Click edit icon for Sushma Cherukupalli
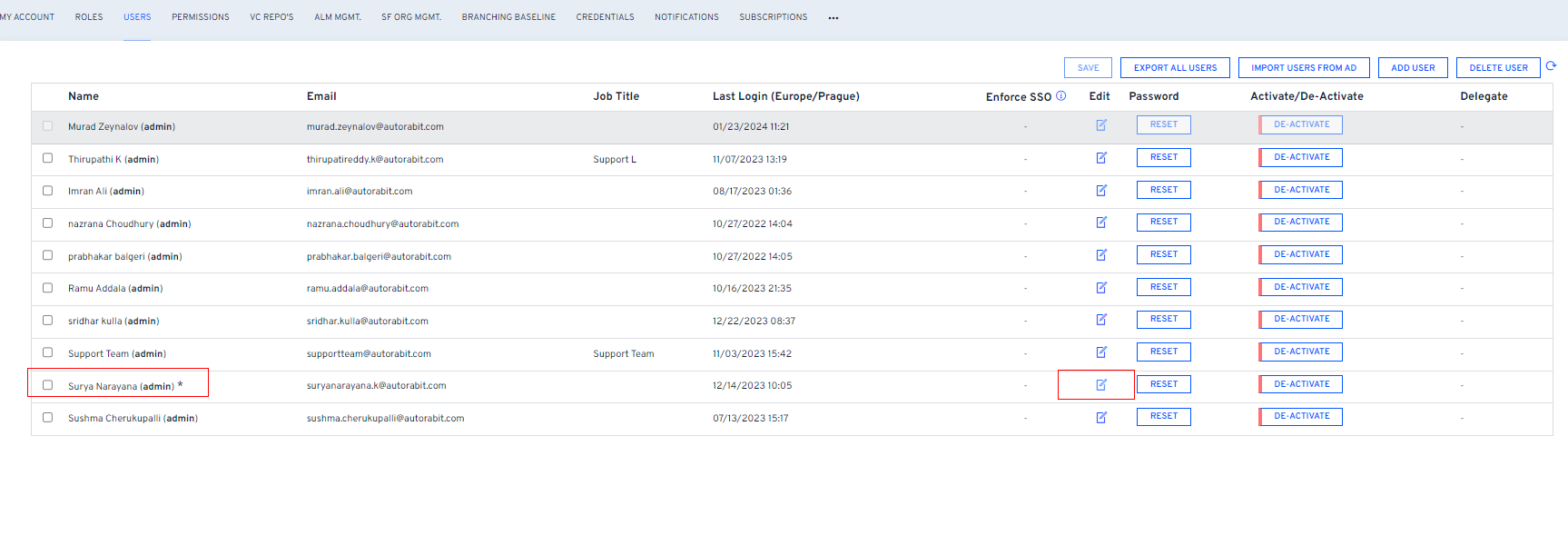The image size is (1568, 545). (1100, 418)
